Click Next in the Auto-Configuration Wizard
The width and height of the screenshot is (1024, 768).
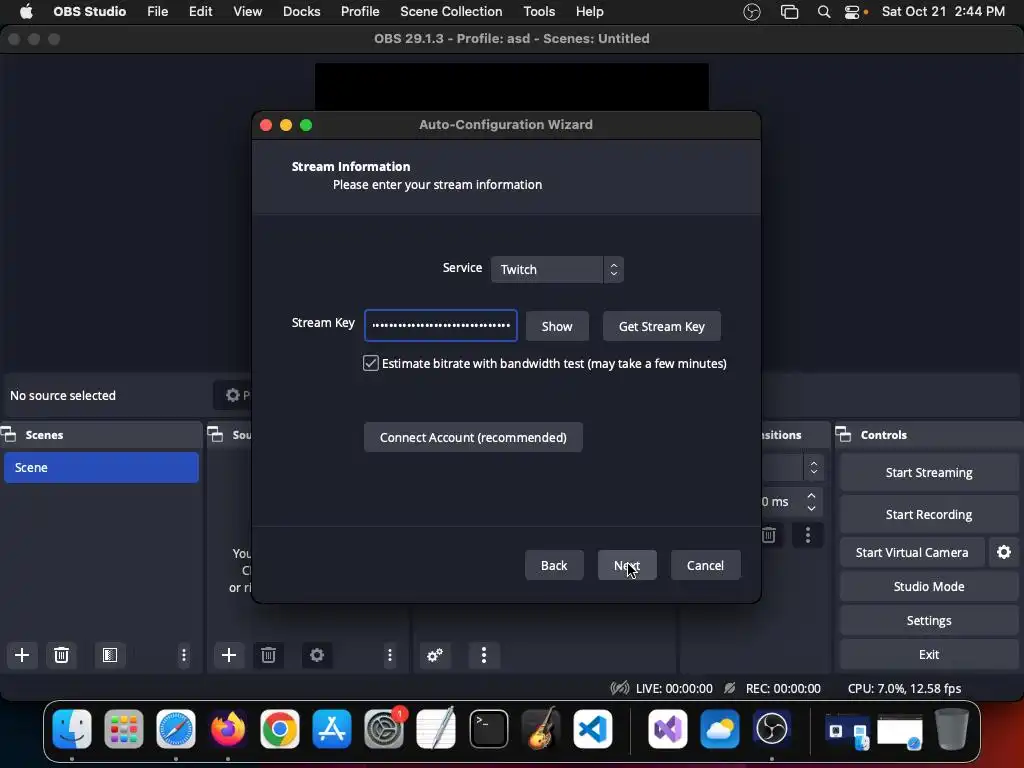627,565
